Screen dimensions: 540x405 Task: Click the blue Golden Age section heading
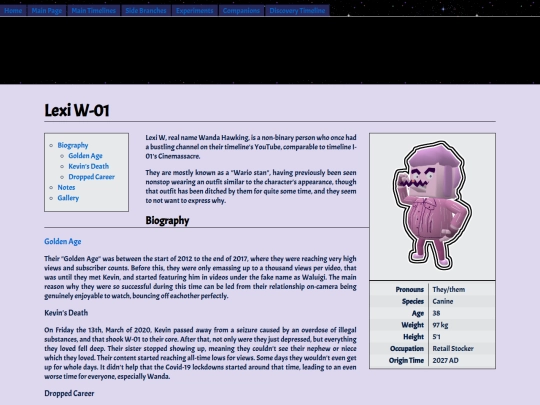(63, 241)
